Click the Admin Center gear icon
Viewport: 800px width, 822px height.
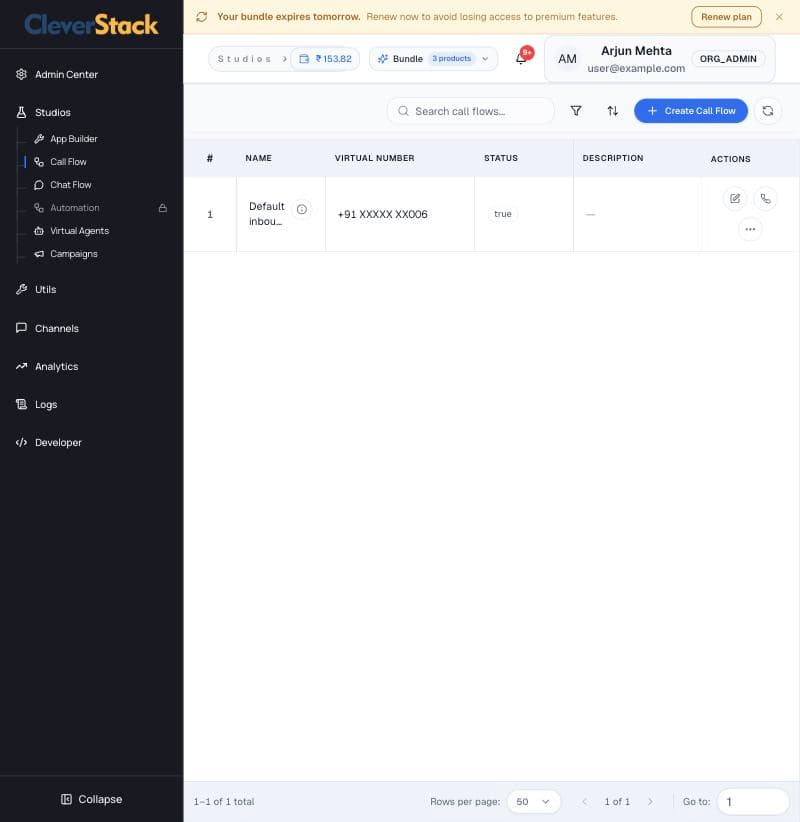pos(21,74)
